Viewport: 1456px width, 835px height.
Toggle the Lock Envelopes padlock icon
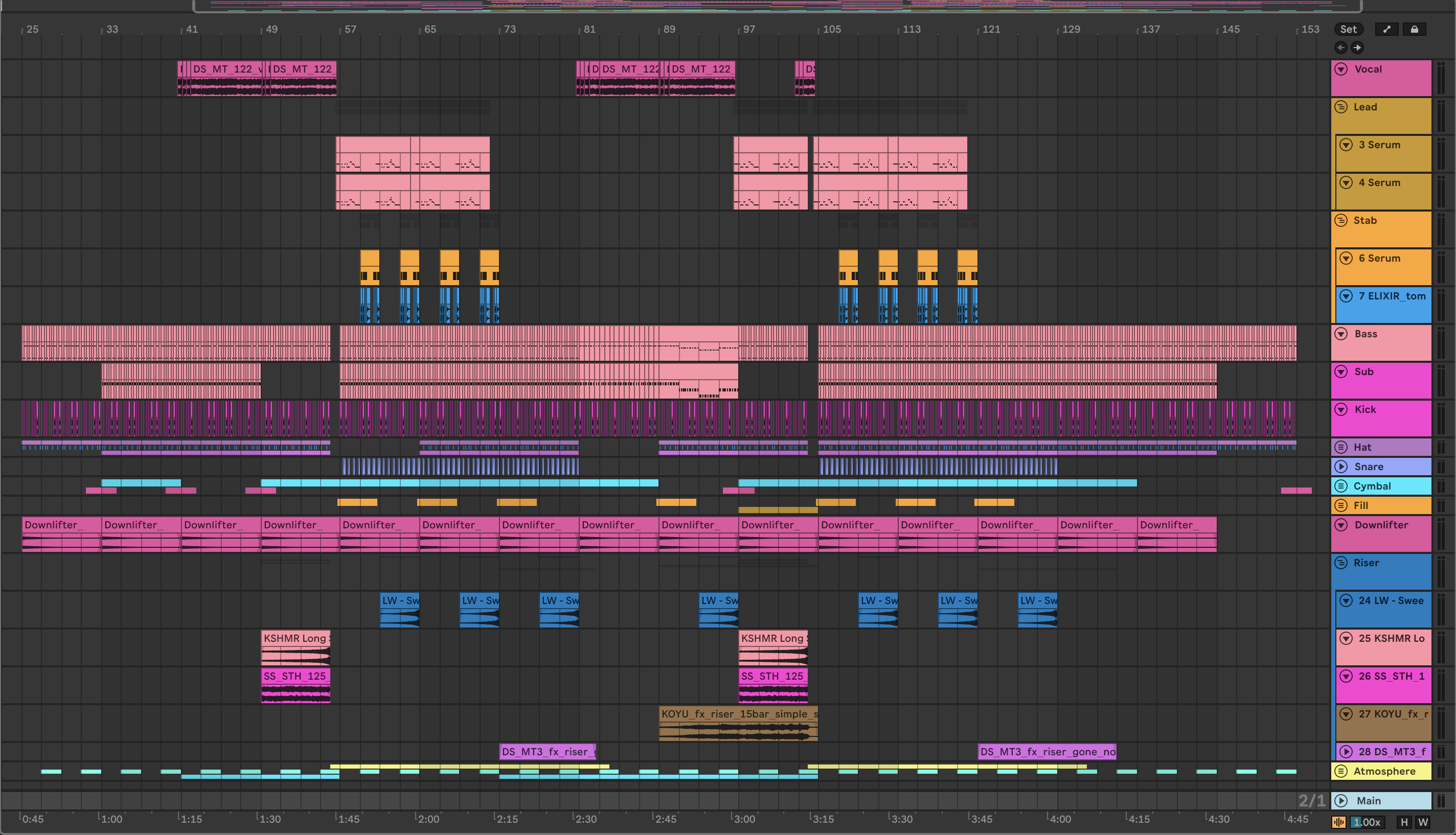click(1414, 29)
